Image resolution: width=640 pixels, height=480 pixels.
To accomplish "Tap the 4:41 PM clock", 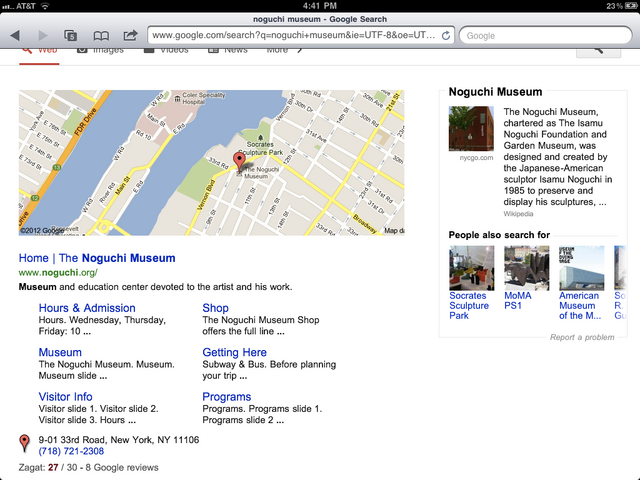I will pos(320,6).
